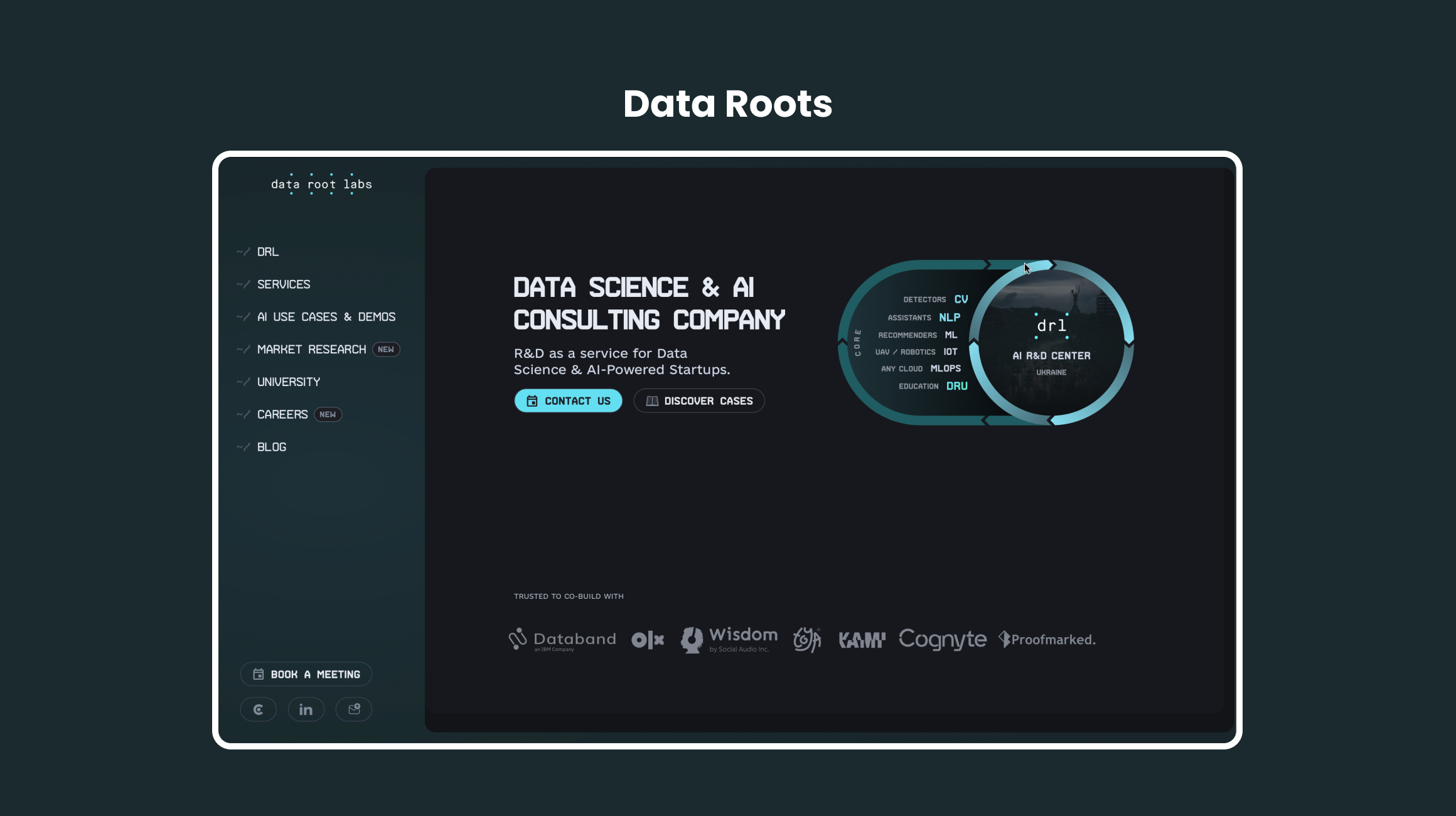Click the LinkedIn social icon
The image size is (1456, 816).
point(306,708)
